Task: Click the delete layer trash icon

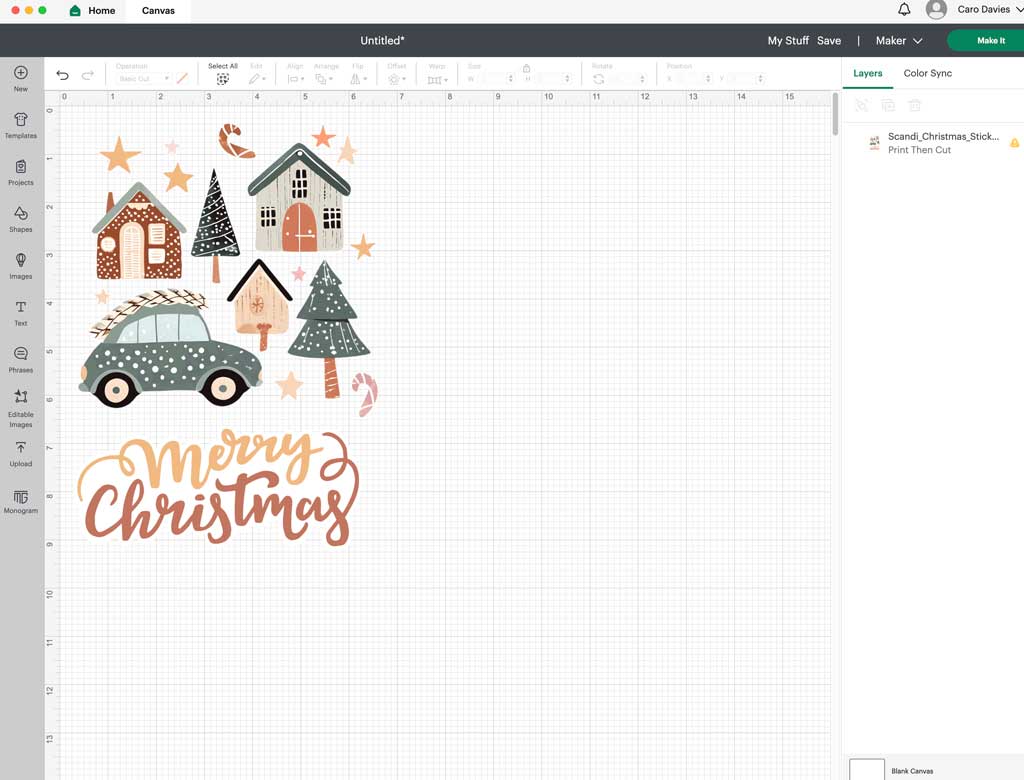Action: [x=915, y=105]
